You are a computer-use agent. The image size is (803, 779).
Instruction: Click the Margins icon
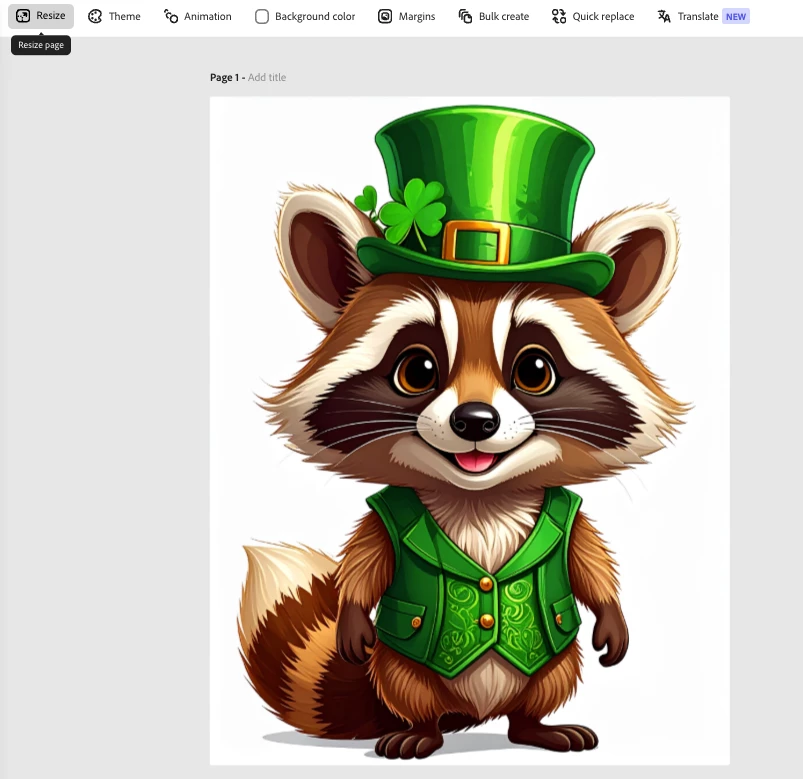coord(385,16)
